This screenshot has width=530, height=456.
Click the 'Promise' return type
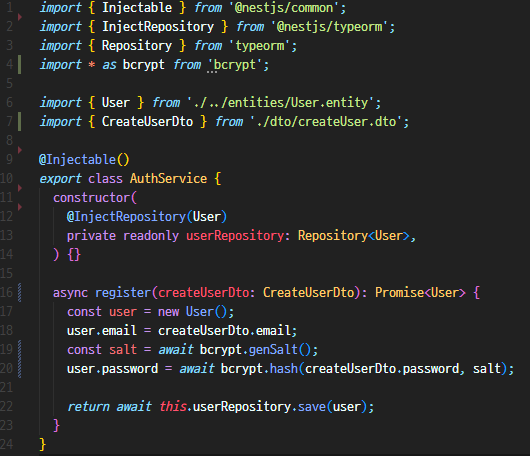point(400,292)
